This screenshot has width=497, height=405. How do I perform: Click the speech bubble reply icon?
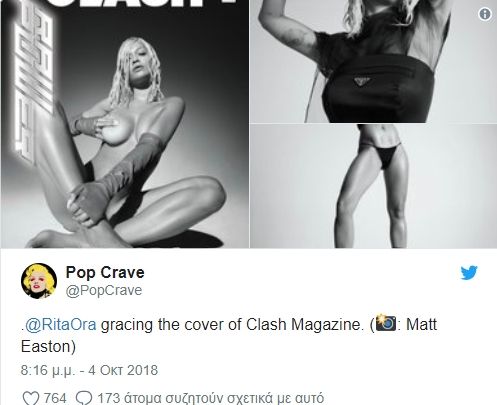(84, 398)
